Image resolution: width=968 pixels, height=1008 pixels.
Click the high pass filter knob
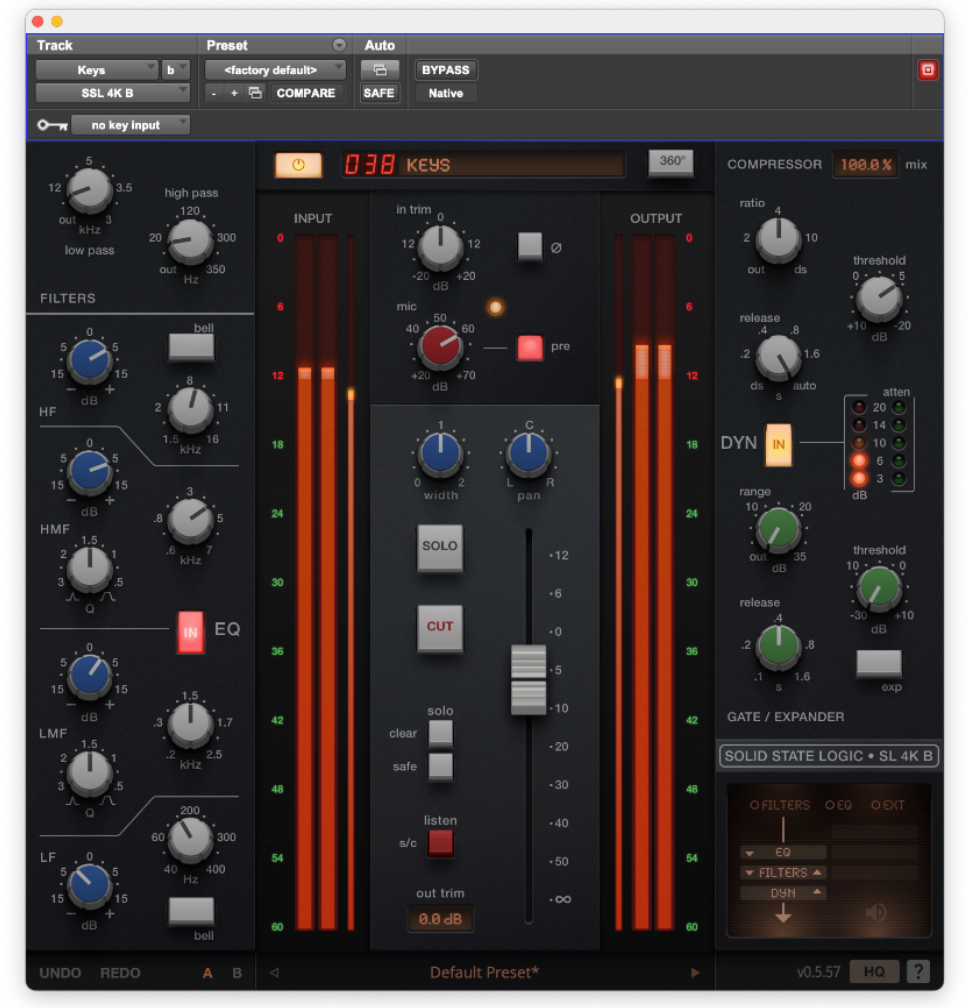click(190, 242)
